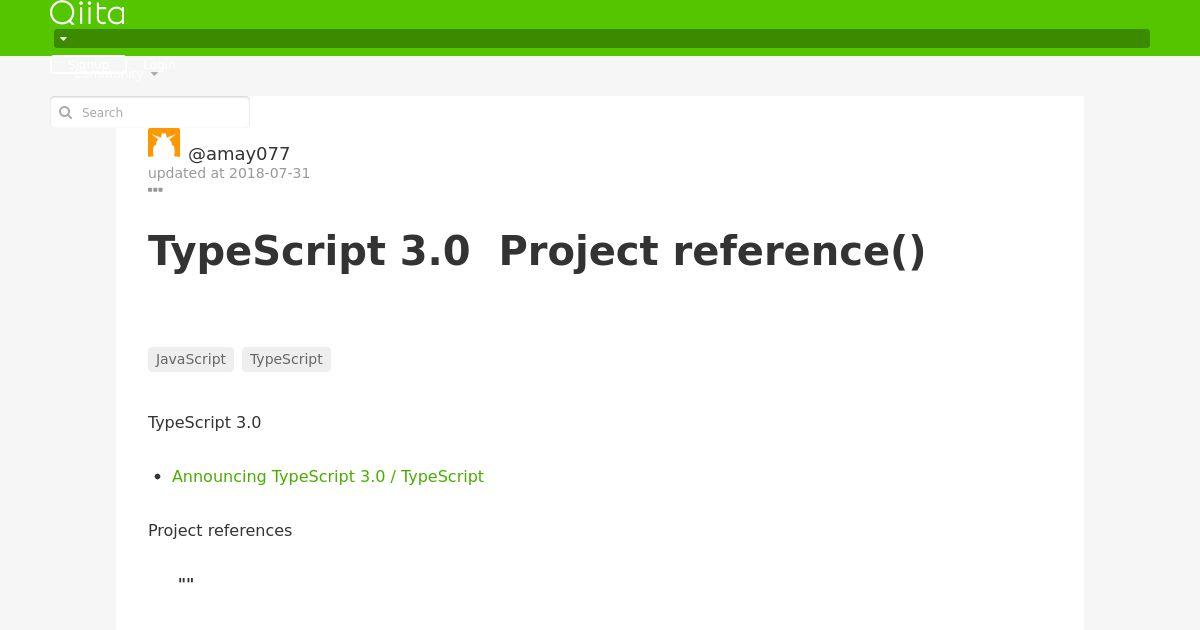Open the Community menu item
The width and height of the screenshot is (1200, 630).
point(108,74)
